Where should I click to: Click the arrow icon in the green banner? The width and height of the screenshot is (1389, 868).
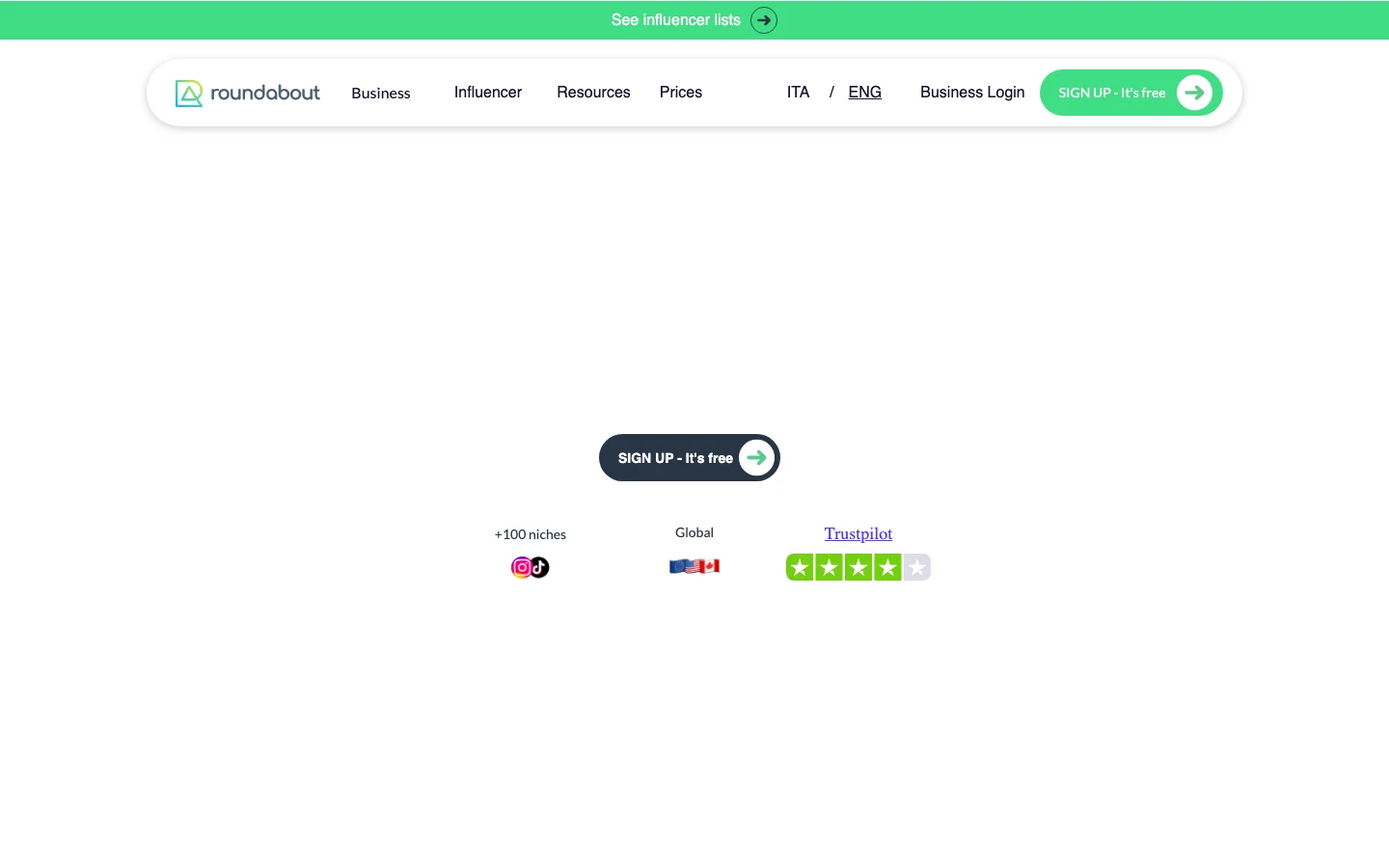pyautogui.click(x=764, y=20)
